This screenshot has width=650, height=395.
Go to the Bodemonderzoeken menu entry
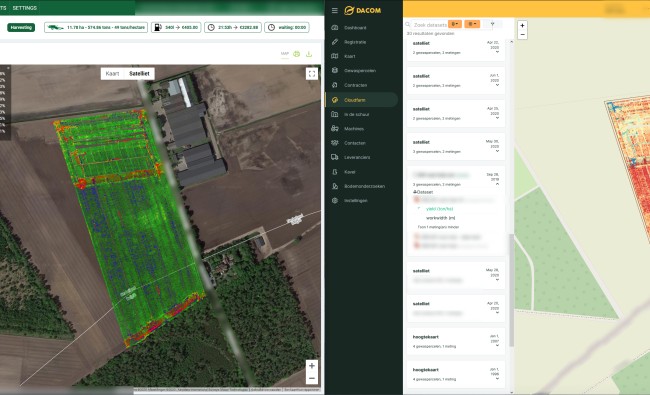(x=364, y=186)
